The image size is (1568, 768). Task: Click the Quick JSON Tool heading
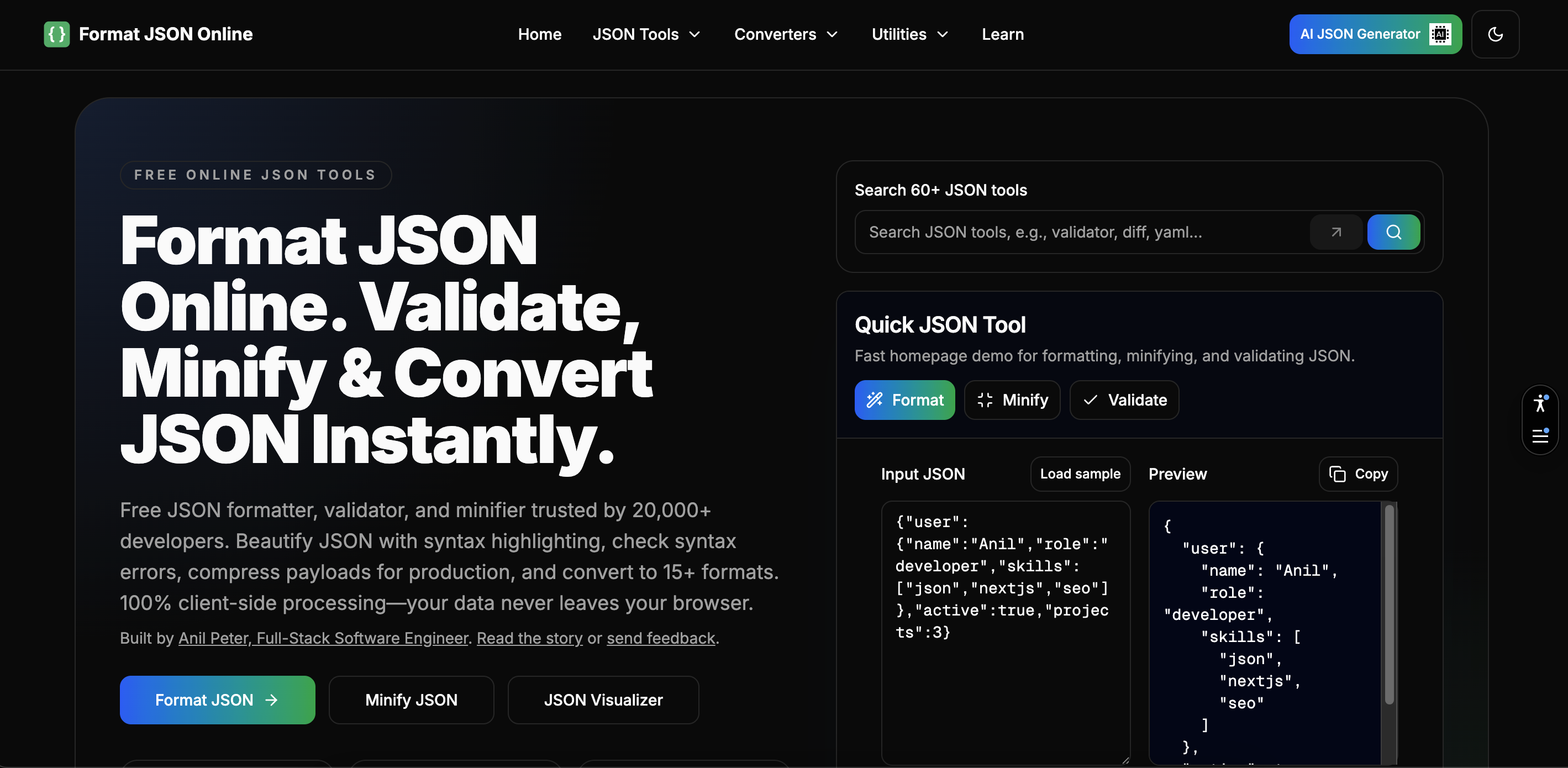(940, 324)
